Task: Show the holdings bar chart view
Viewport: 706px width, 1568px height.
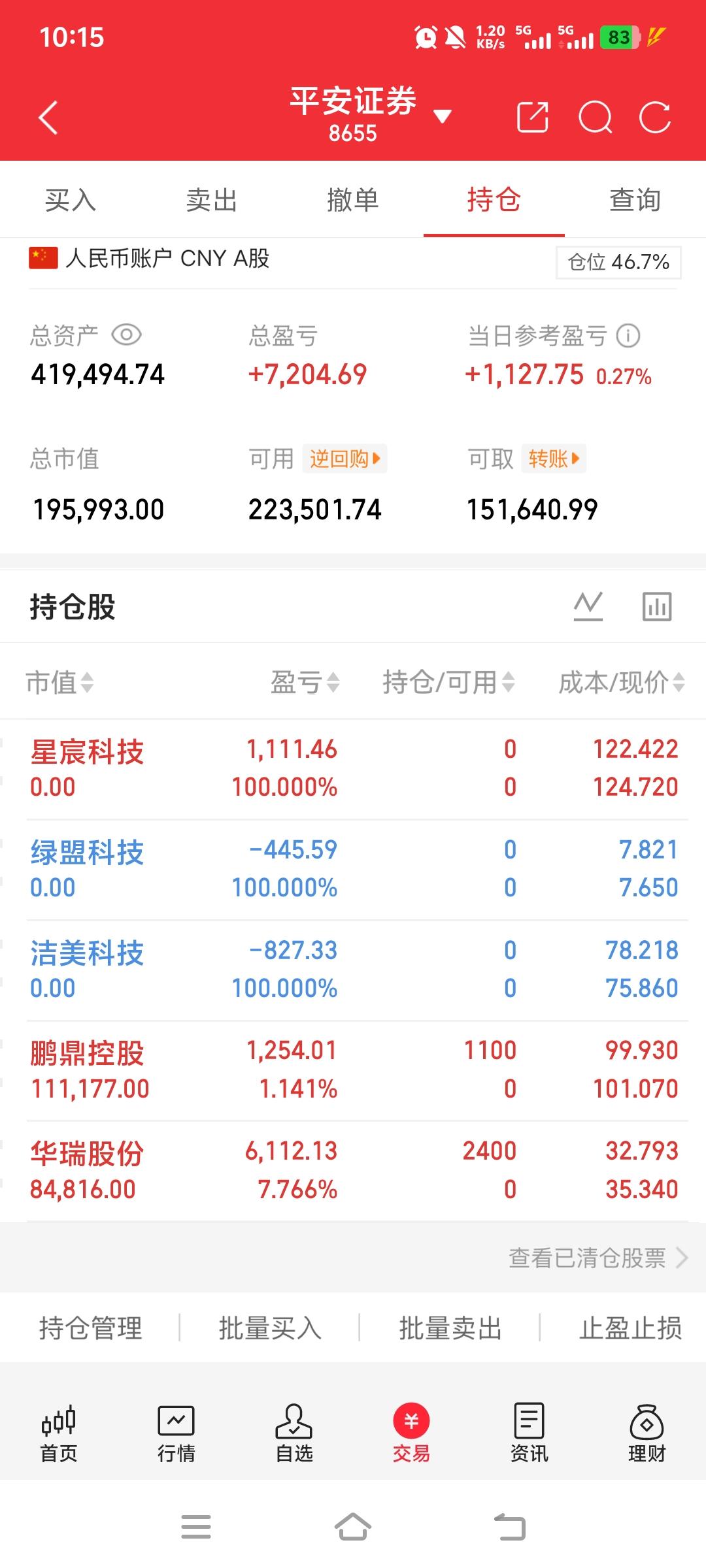Action: coord(657,606)
